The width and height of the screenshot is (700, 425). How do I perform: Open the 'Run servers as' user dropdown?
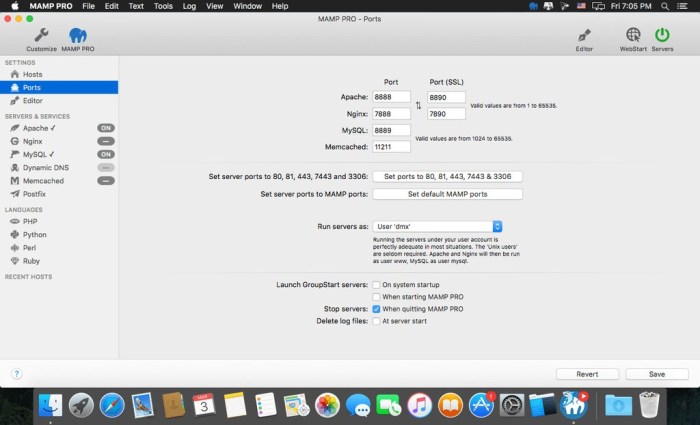click(x=438, y=227)
